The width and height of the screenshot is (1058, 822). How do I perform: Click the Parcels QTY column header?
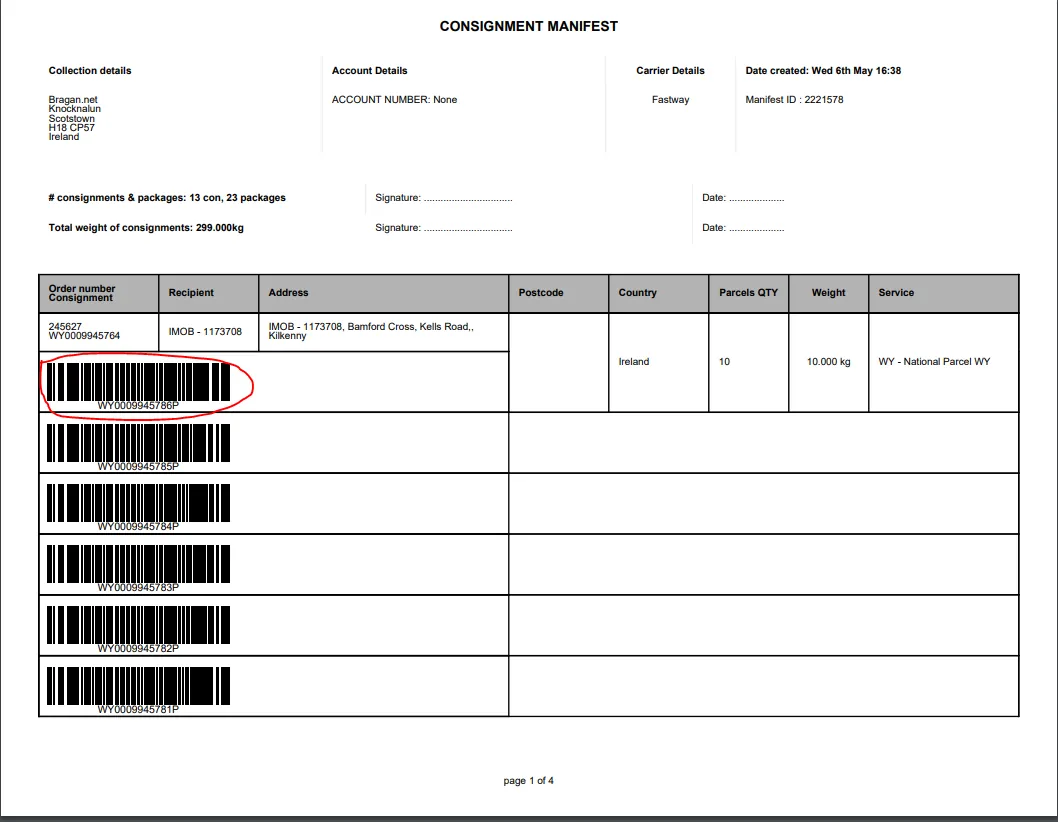(748, 293)
